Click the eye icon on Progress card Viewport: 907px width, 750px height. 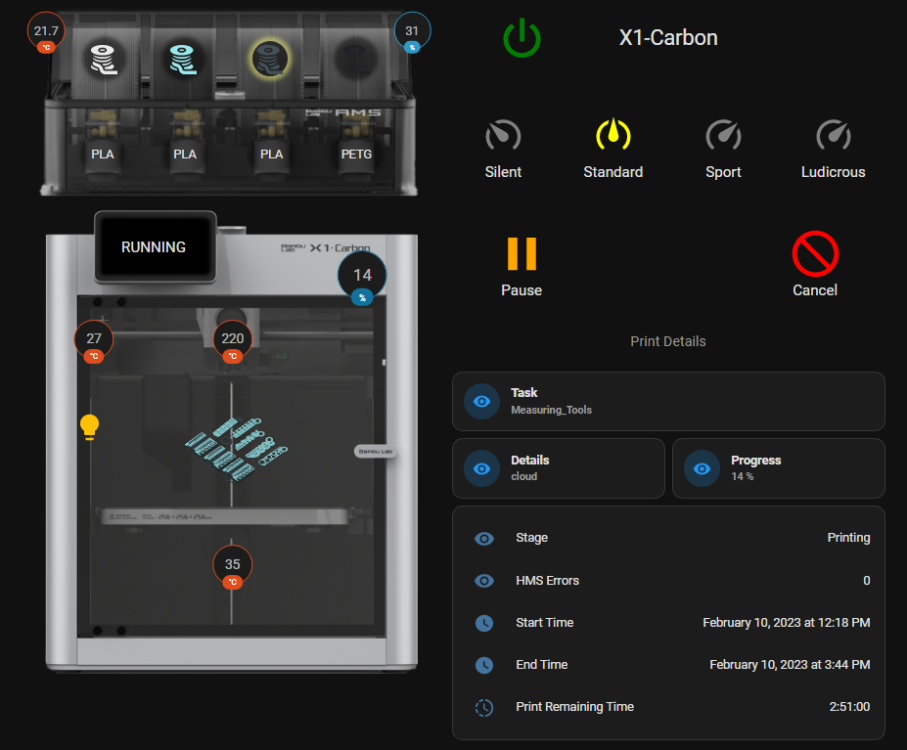pos(702,468)
